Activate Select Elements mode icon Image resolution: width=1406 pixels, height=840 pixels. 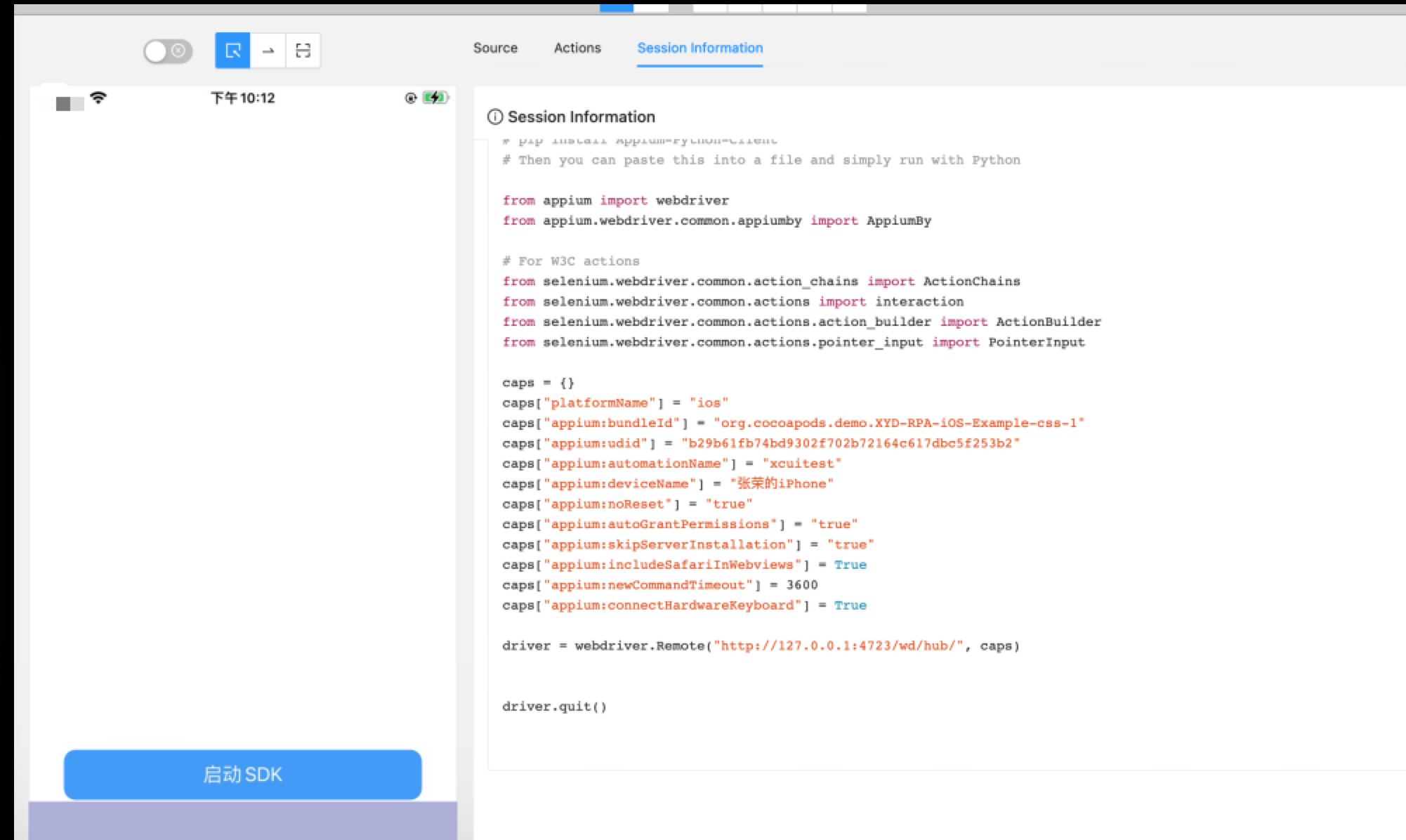(x=232, y=51)
